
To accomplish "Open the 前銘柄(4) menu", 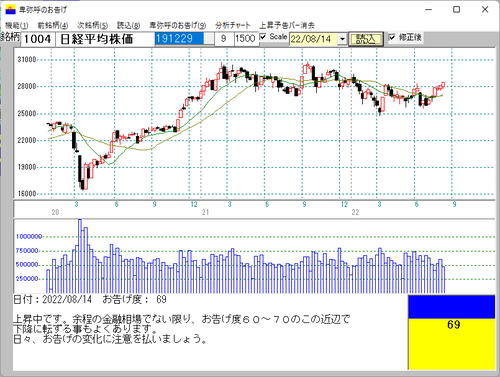I will 53,25.
